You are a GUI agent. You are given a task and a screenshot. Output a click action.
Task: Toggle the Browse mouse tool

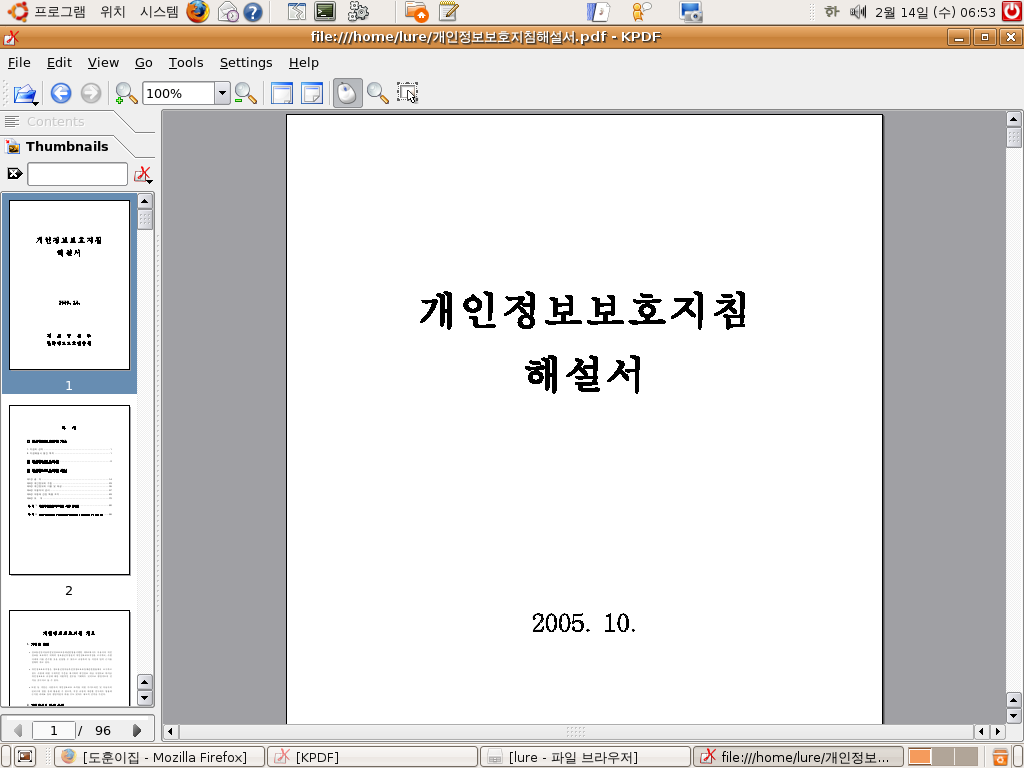click(x=346, y=92)
